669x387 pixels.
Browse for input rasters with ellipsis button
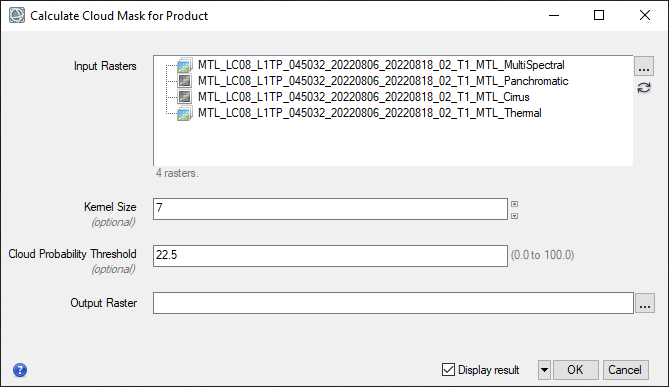(x=644, y=66)
